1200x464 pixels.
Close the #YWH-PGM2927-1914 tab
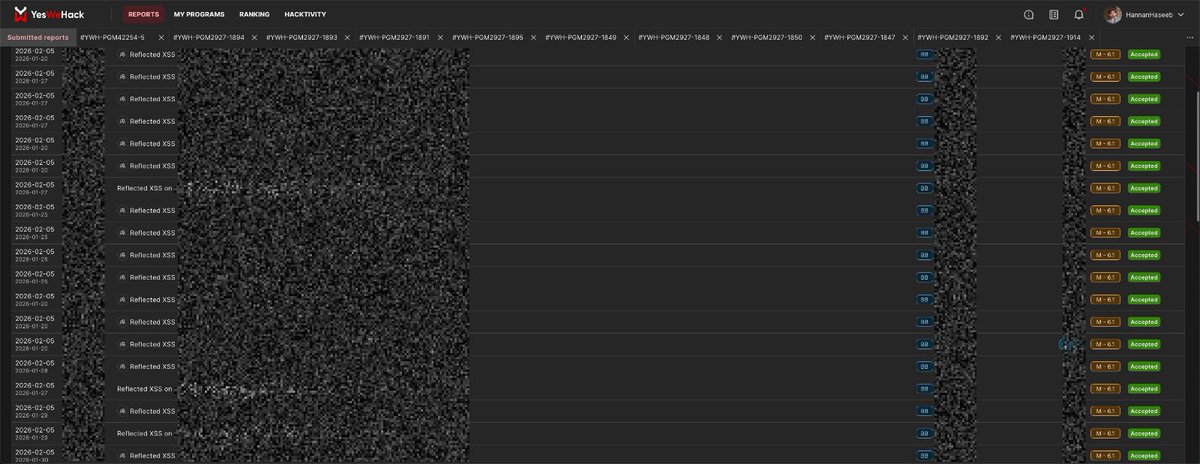pos(1093,37)
